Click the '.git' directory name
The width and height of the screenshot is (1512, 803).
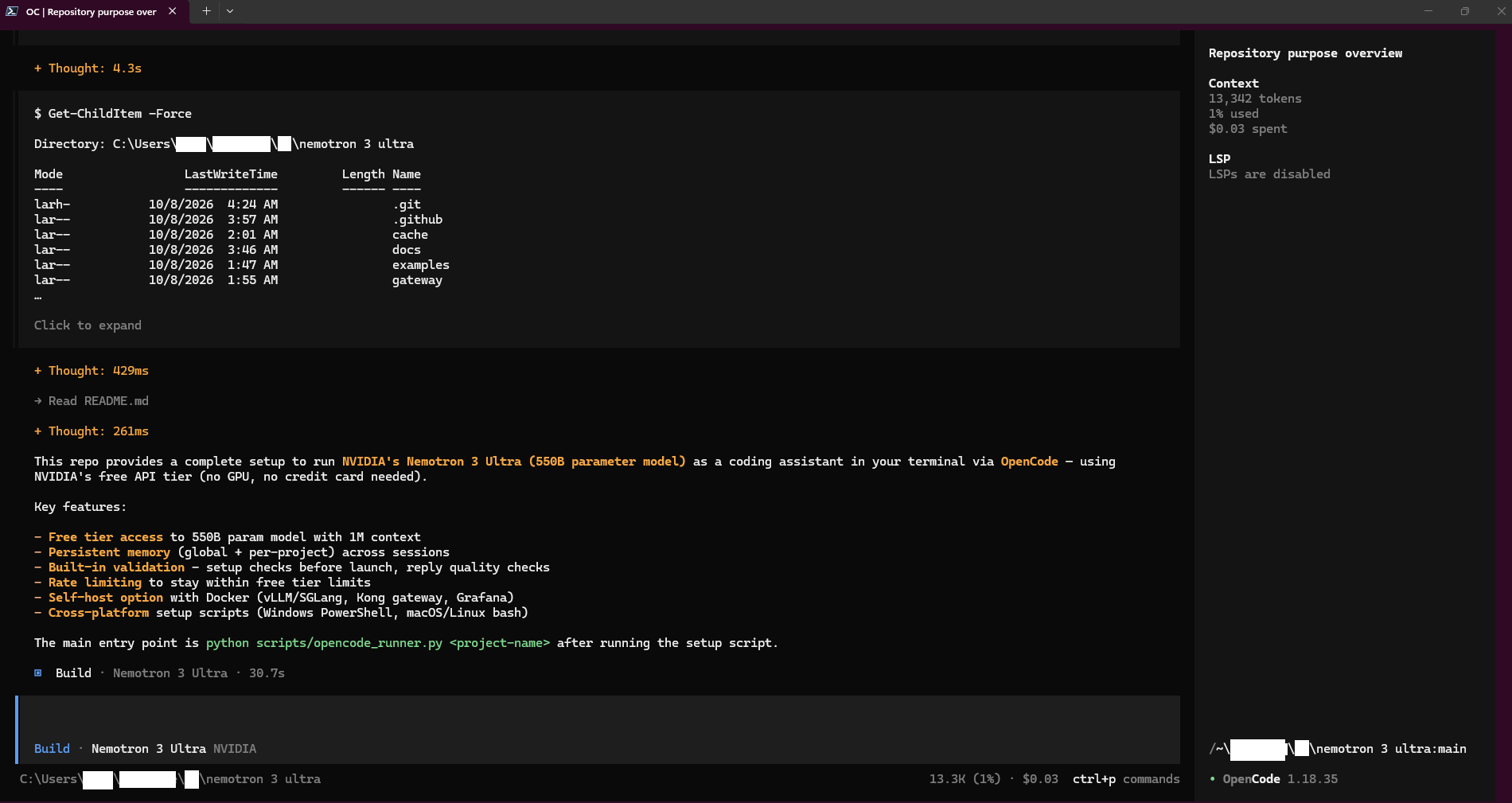(x=406, y=205)
